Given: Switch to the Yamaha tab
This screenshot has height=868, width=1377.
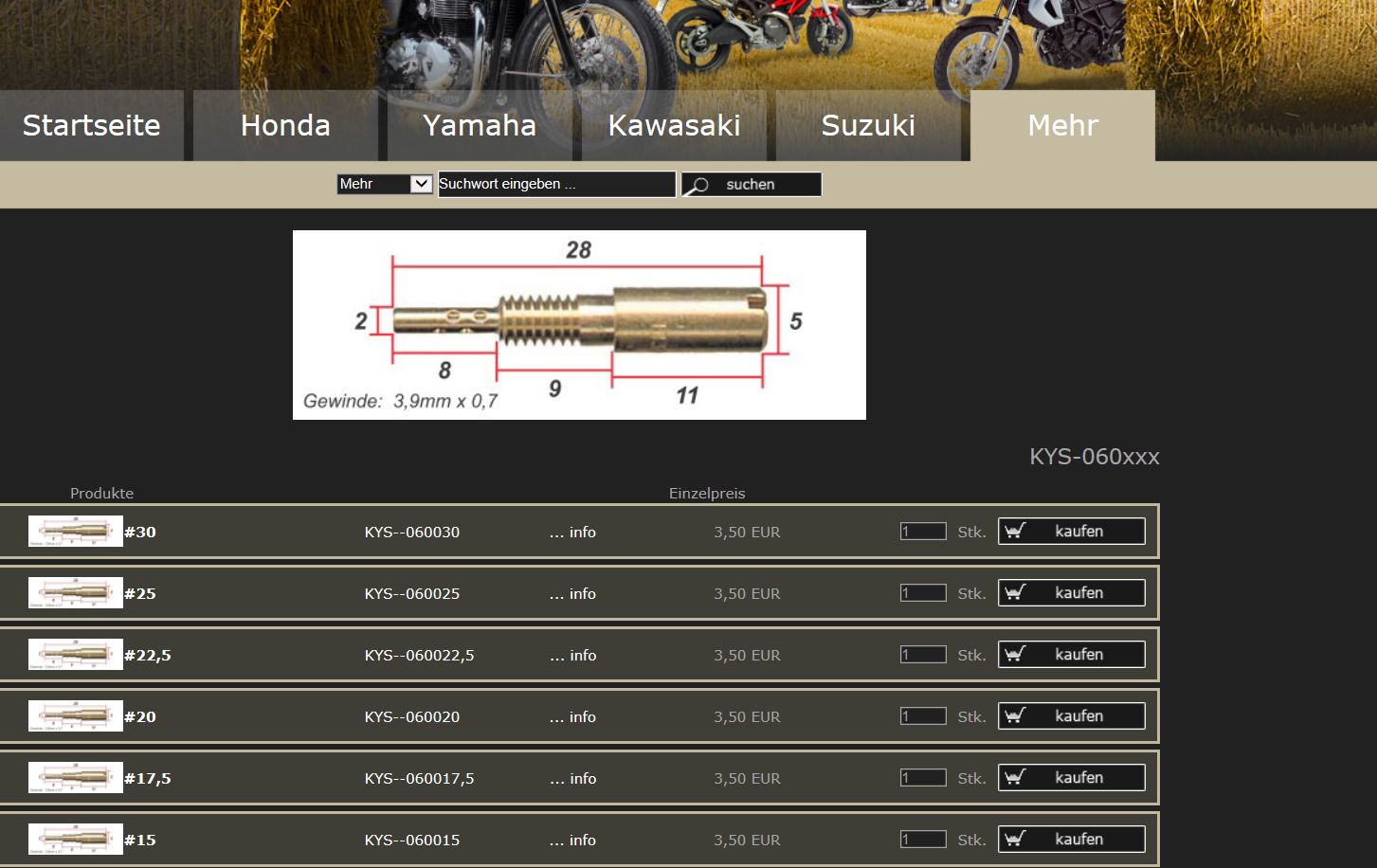Looking at the screenshot, I should click(x=480, y=125).
